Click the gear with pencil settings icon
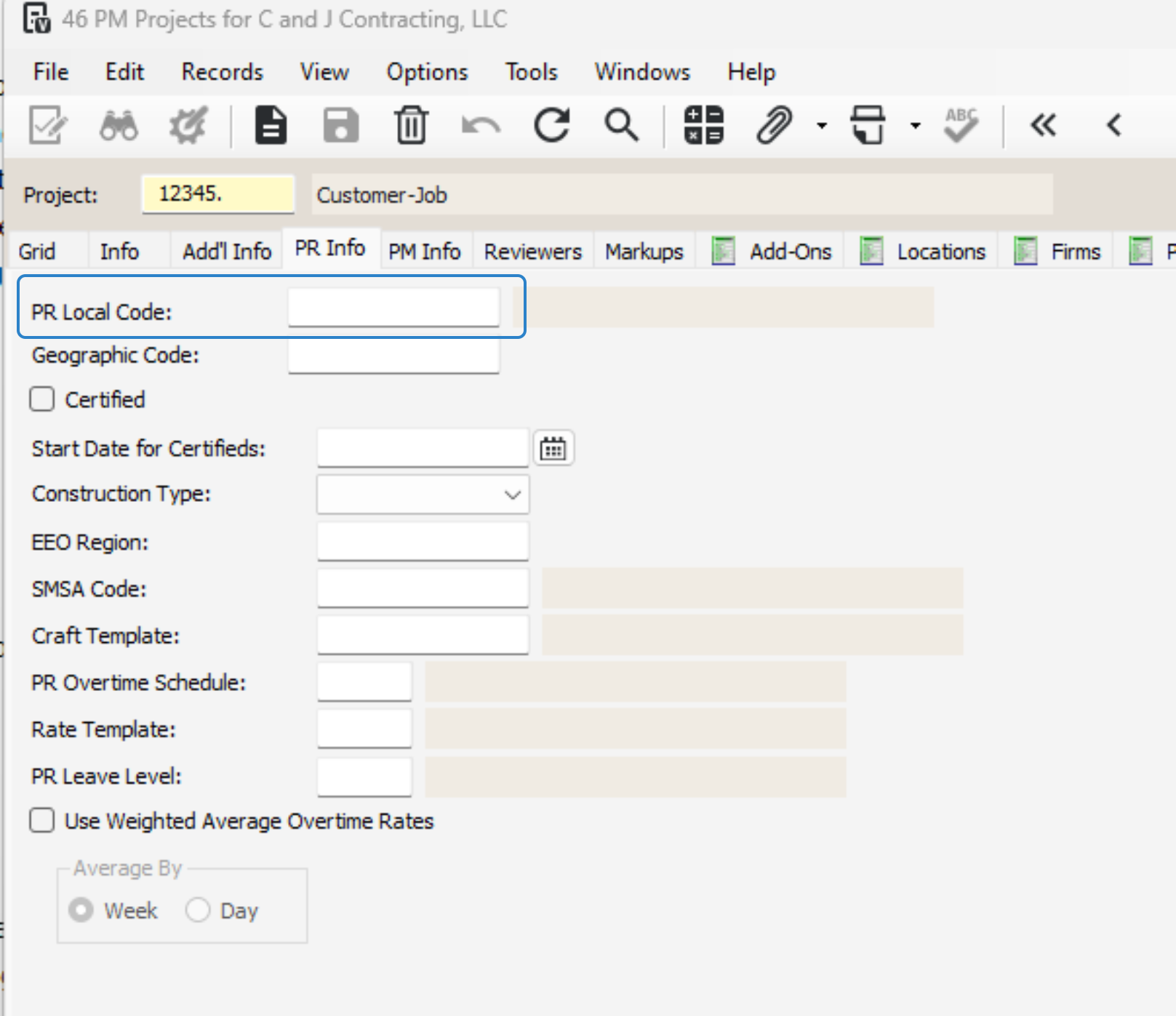The image size is (1176, 1016). (x=188, y=125)
